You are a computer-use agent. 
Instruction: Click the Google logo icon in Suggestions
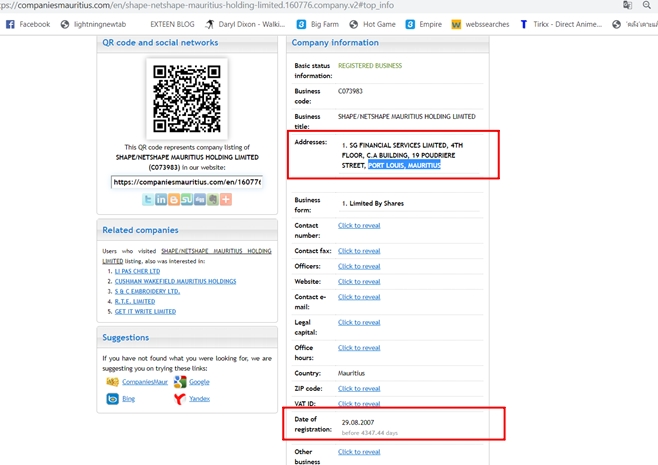180,382
